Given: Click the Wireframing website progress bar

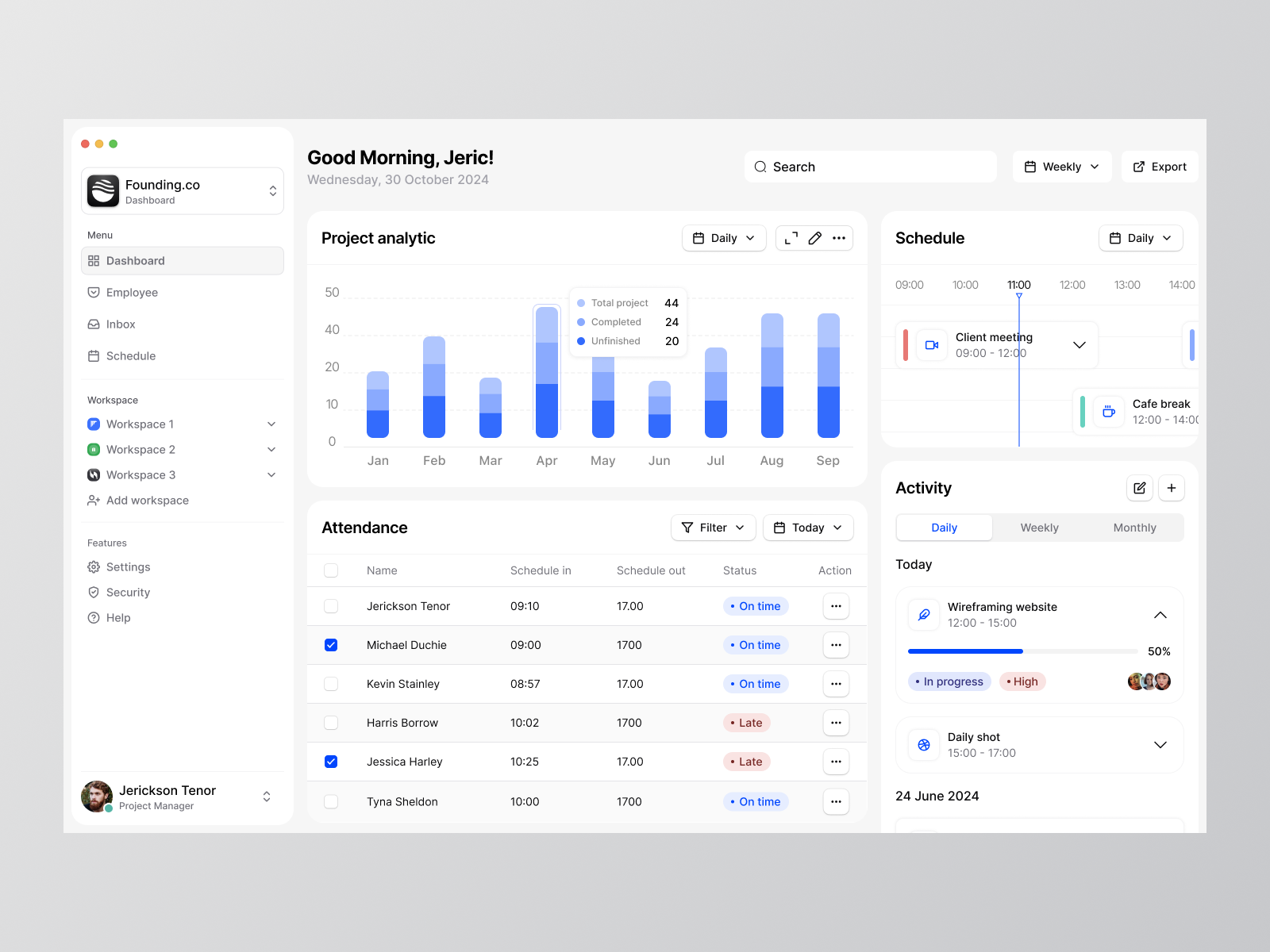Looking at the screenshot, I should coord(1024,651).
